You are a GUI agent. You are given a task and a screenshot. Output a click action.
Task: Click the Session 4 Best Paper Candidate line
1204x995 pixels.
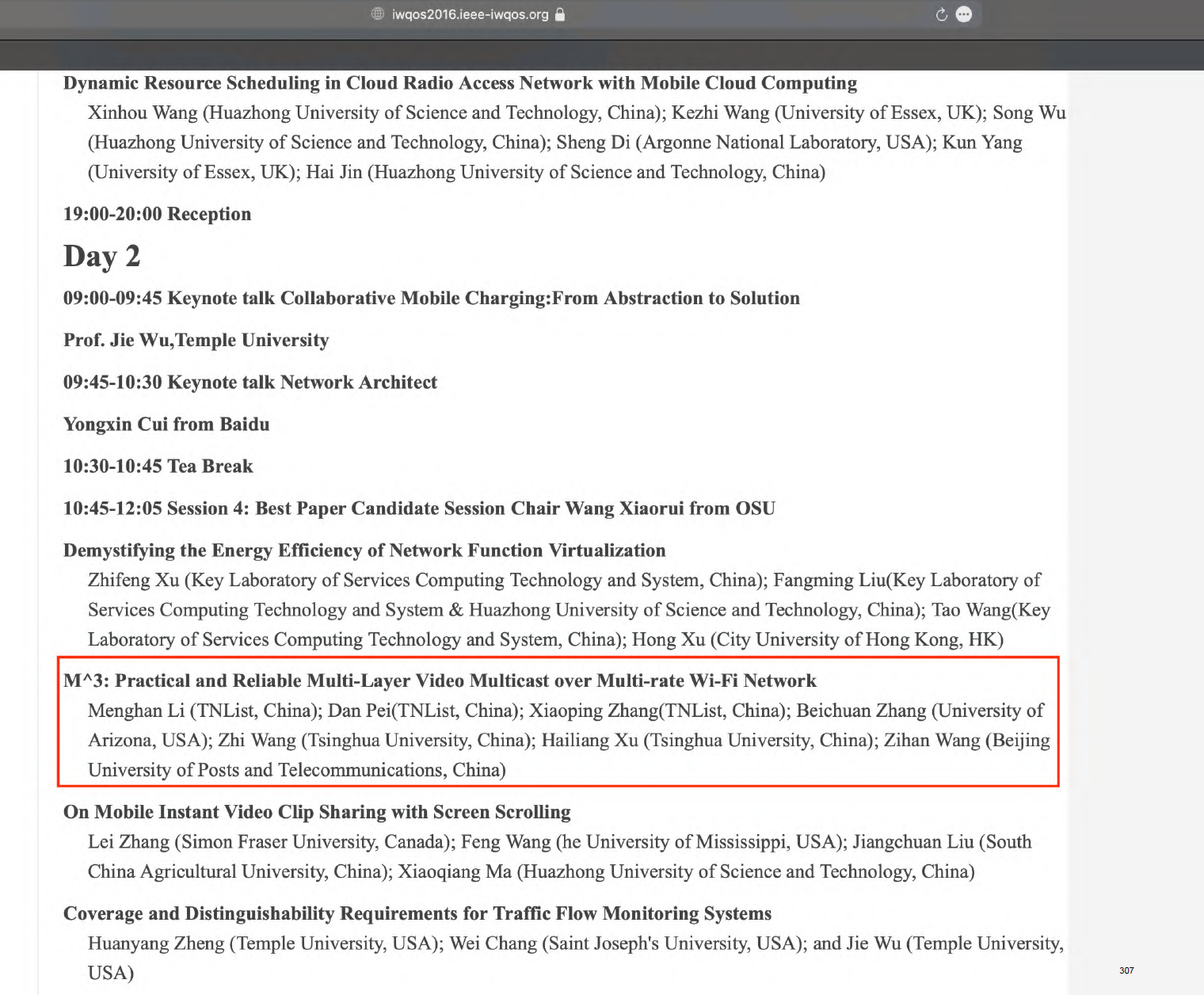tap(418, 509)
